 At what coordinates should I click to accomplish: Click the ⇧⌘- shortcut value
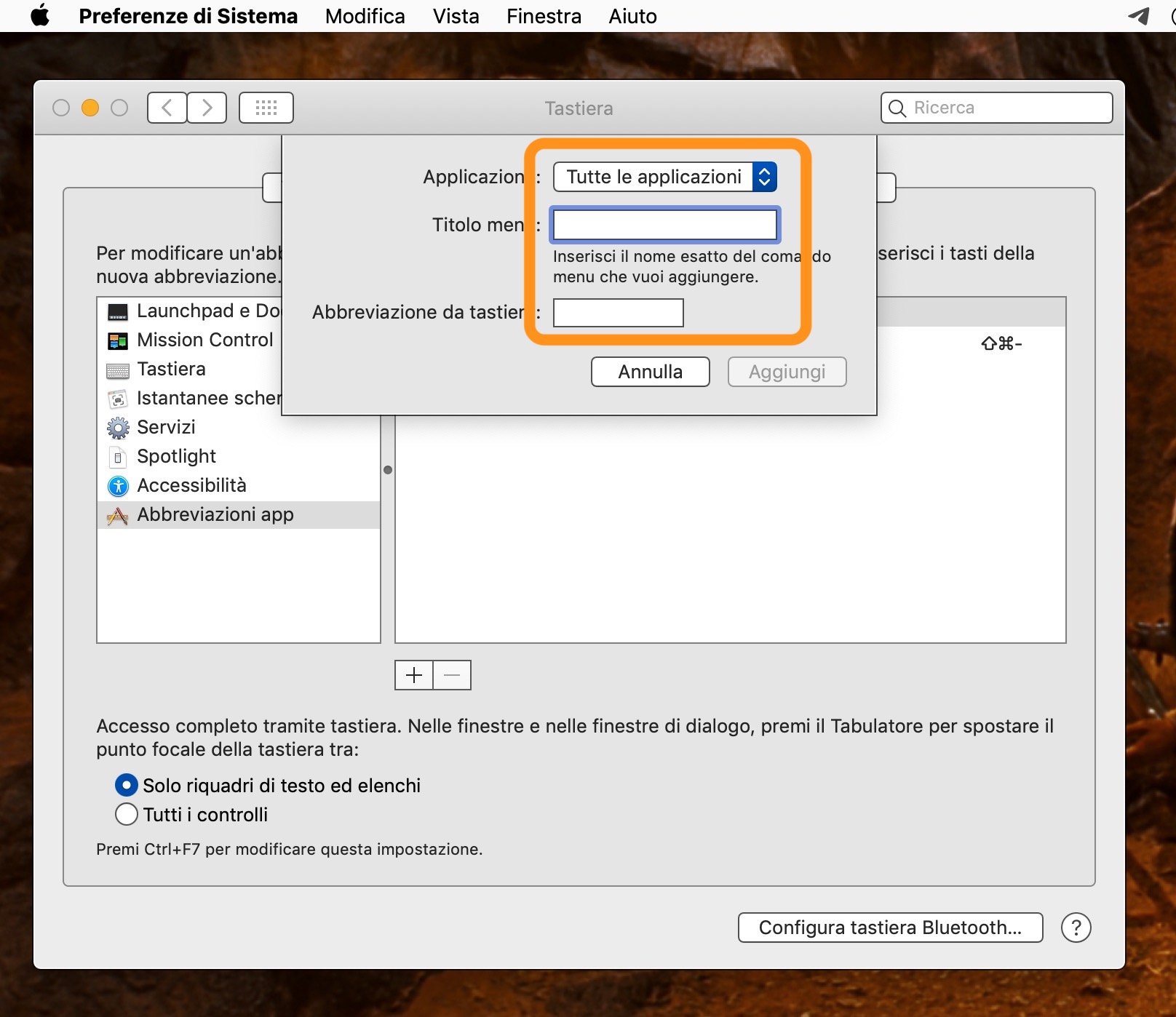click(x=1002, y=343)
